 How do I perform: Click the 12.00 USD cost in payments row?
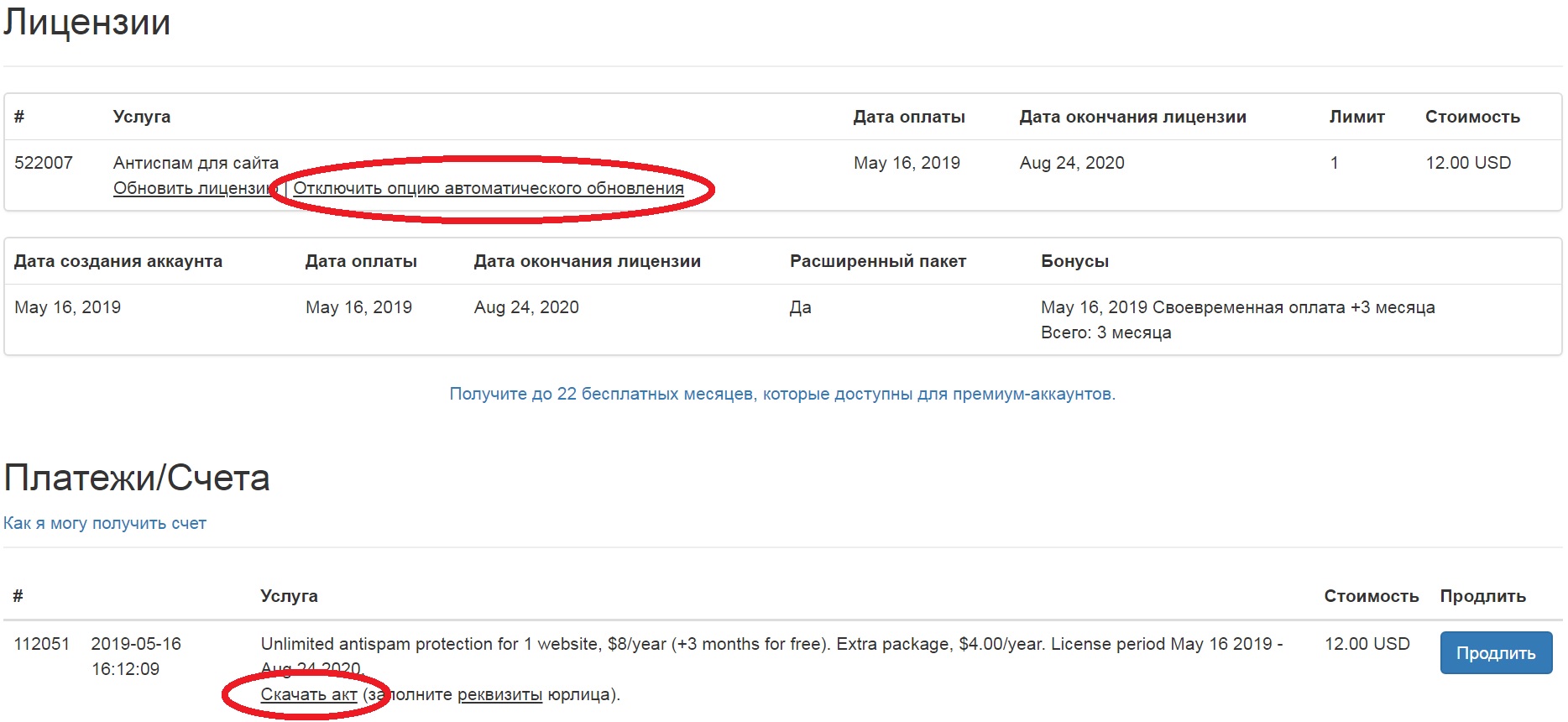click(x=1367, y=644)
